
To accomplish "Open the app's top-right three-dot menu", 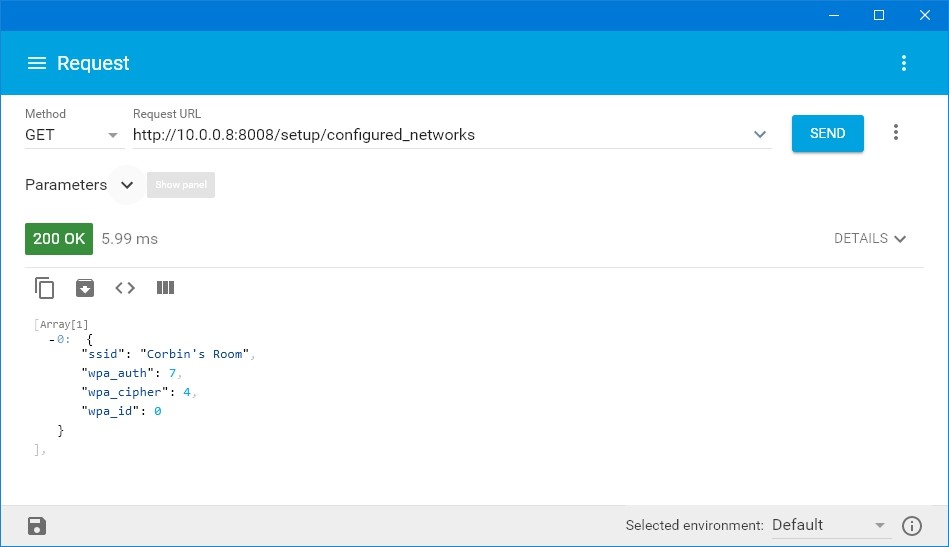I will (x=904, y=63).
